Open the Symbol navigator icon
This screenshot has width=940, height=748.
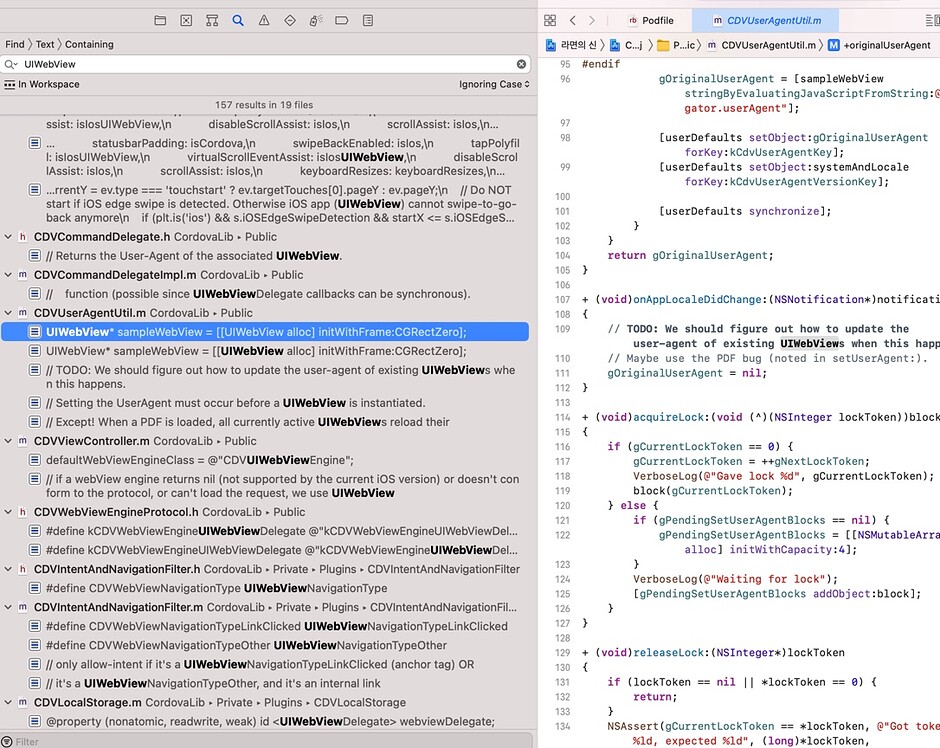click(212, 20)
